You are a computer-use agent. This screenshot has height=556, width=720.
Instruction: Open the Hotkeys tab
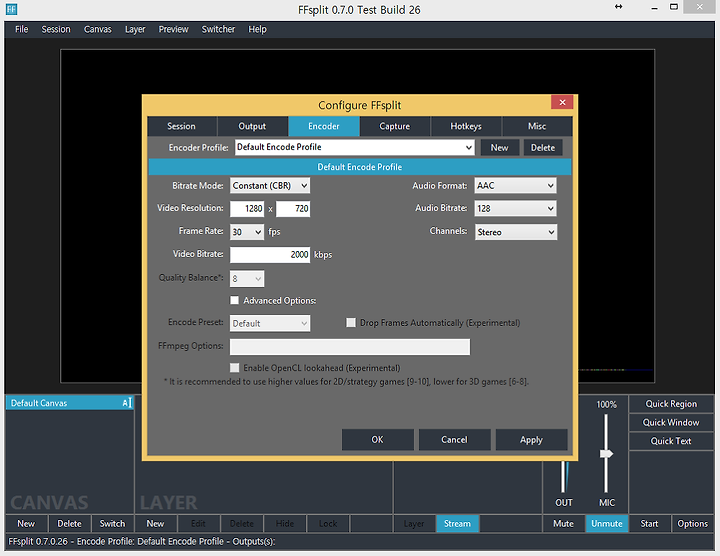466,126
